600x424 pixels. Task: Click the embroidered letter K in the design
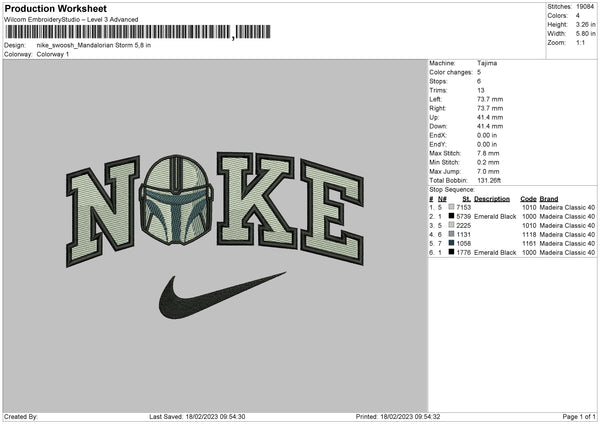[x=256, y=200]
